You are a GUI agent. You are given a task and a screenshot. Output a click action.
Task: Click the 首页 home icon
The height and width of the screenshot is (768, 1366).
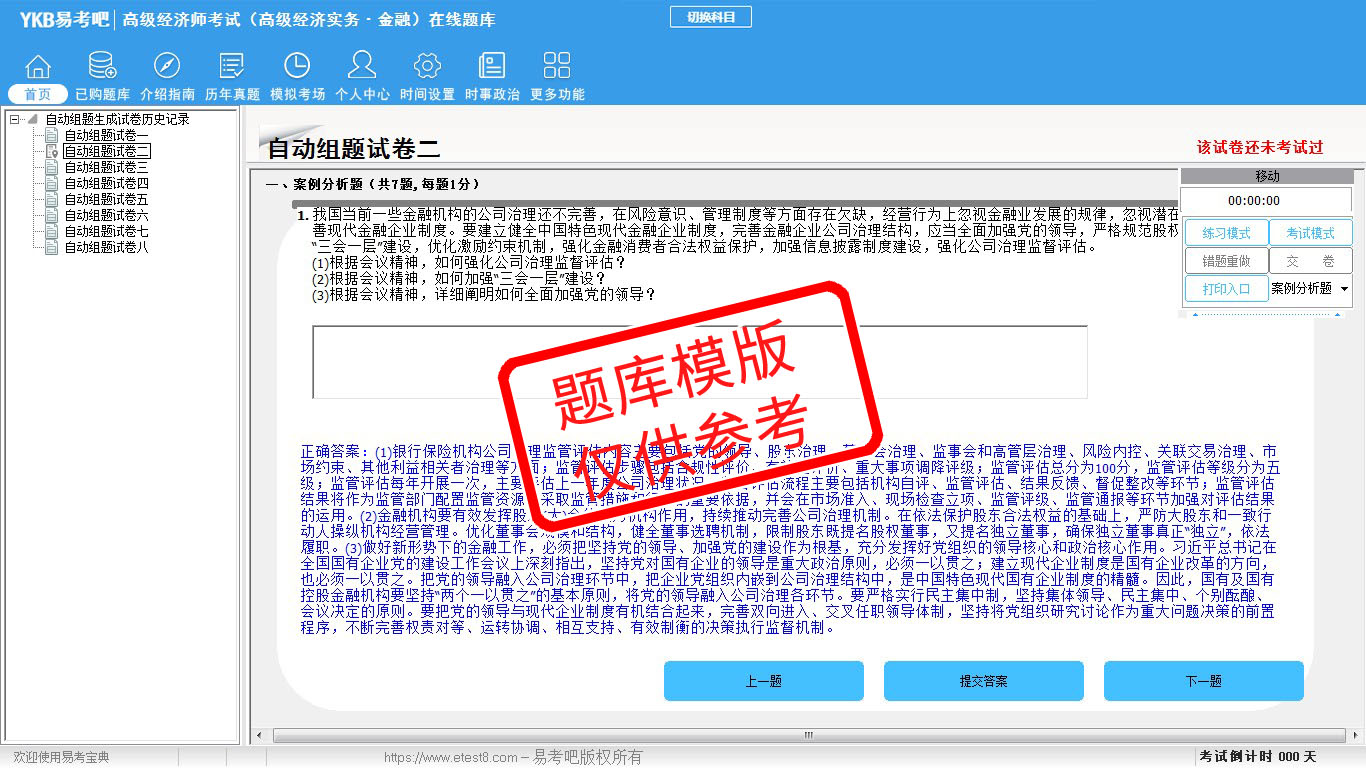(x=38, y=67)
